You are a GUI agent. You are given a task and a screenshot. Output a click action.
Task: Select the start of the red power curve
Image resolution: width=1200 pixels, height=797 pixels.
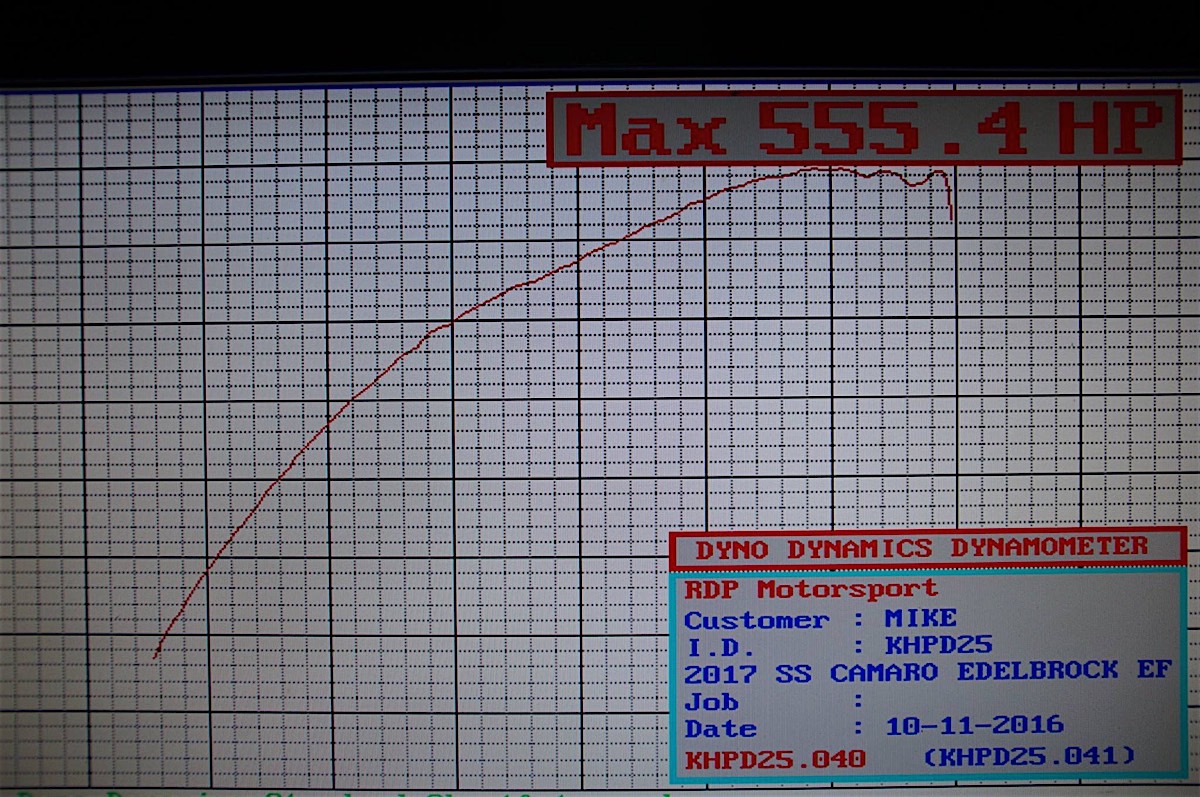pos(156,655)
